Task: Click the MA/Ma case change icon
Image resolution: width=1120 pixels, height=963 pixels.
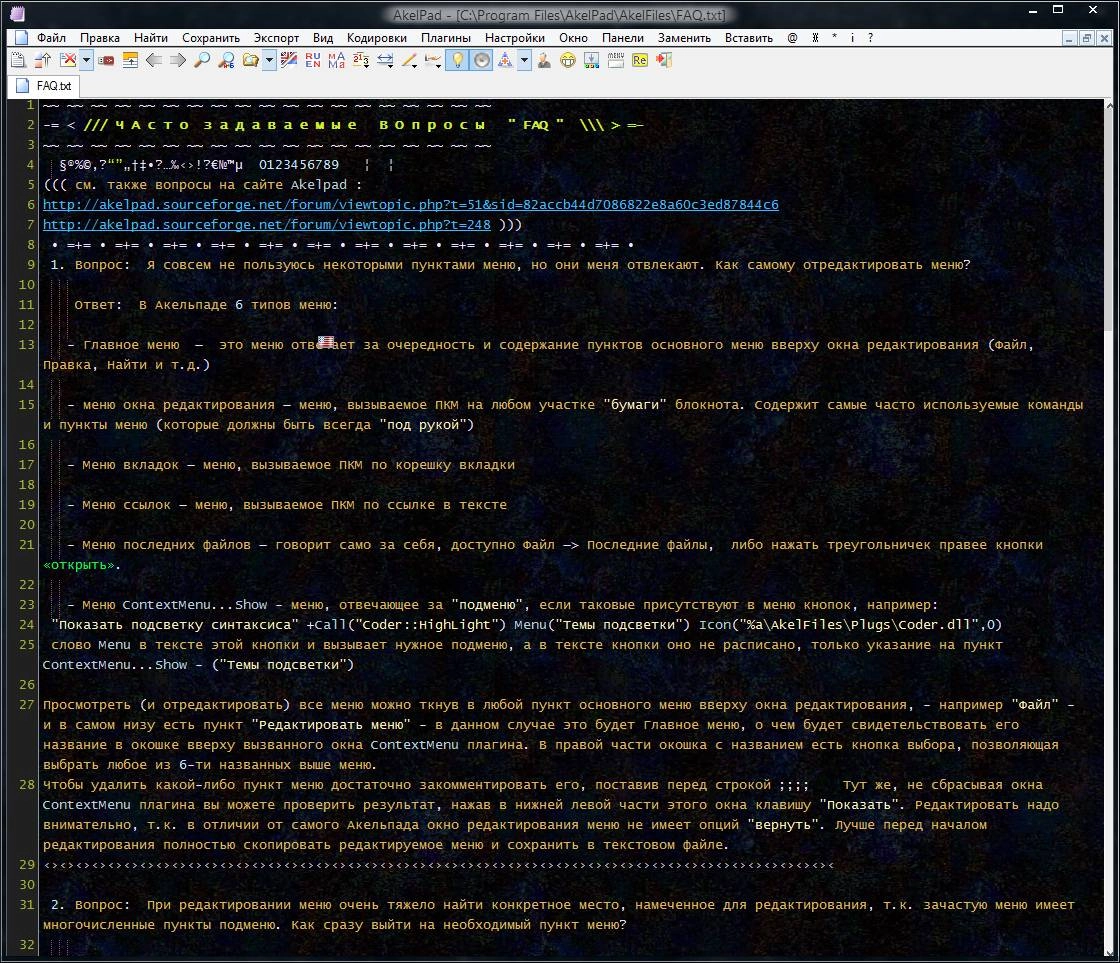Action: coord(336,61)
